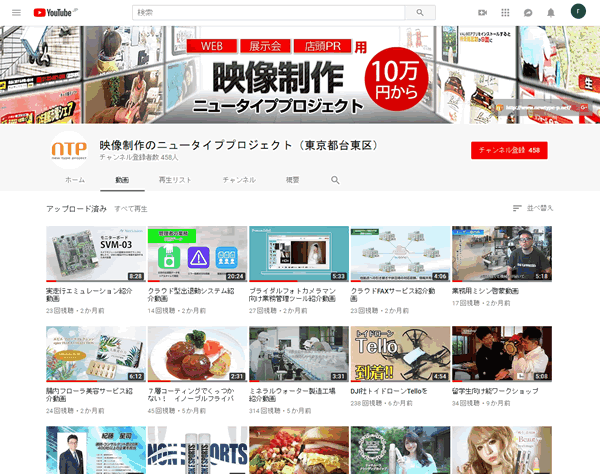Click the search magnifier button
The height and width of the screenshot is (474, 600).
(x=420, y=13)
